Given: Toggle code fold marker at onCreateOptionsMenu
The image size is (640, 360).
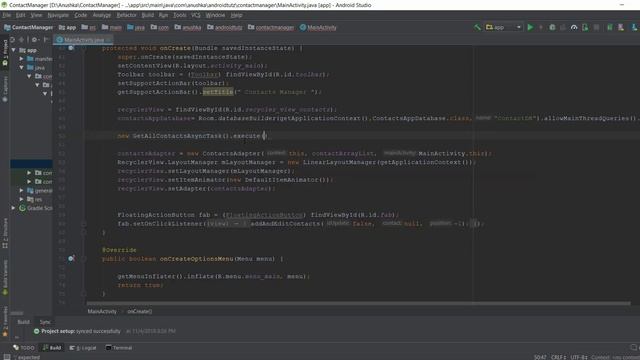Looking at the screenshot, I should 83,258.
